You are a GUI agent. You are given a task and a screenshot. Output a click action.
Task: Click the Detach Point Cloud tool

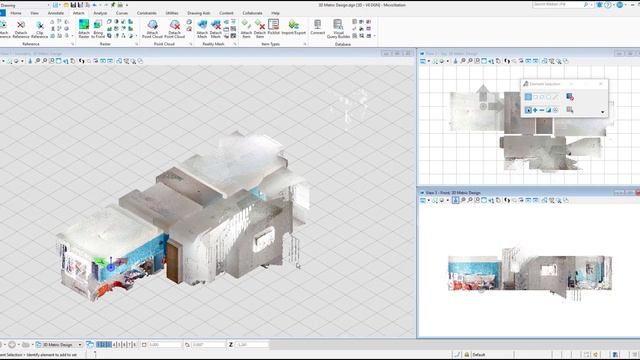point(174,29)
